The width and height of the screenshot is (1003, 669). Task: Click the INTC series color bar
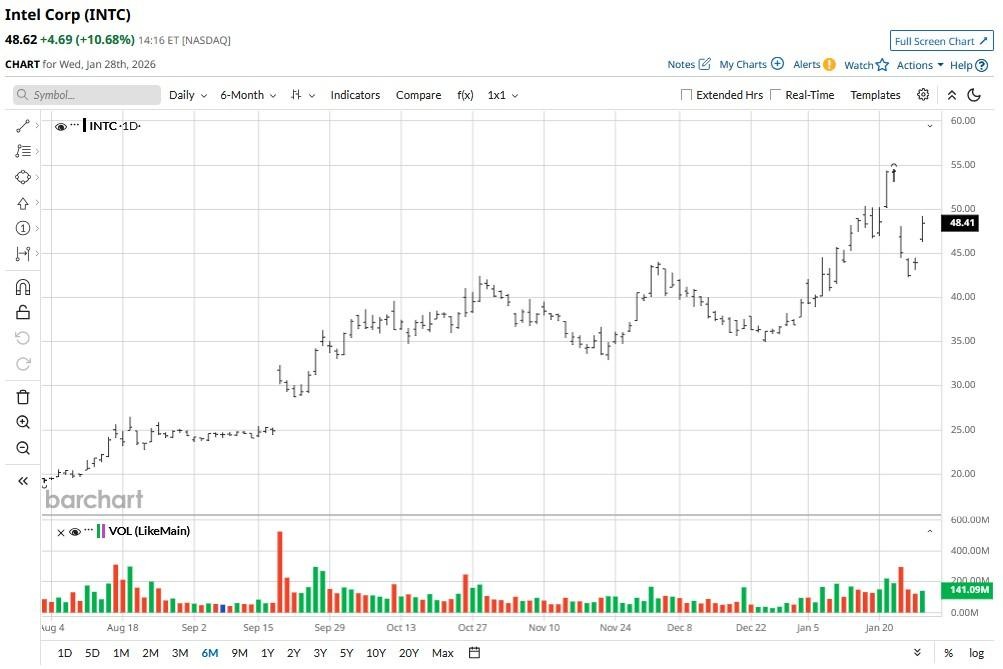pos(84,125)
